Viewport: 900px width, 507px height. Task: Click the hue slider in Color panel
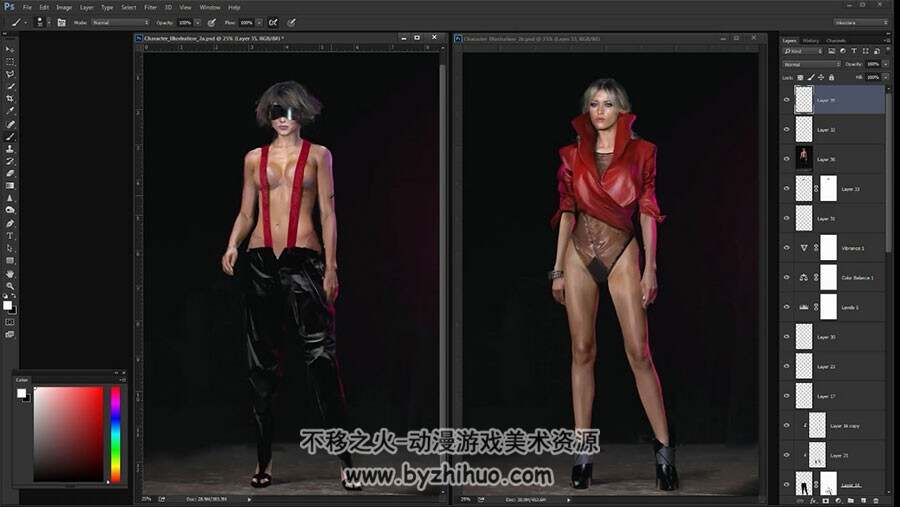pos(115,434)
